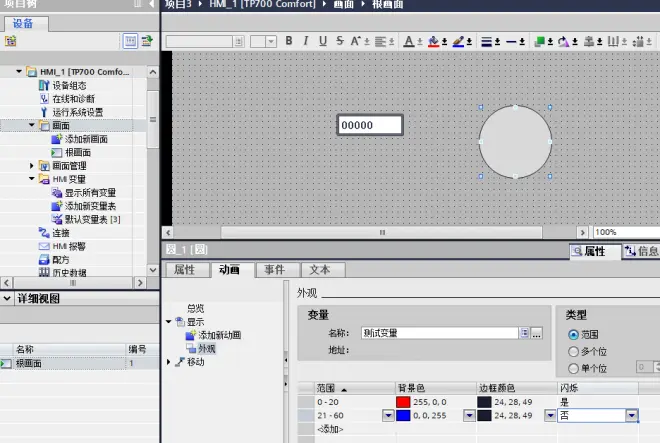Screen dimensions: 660x443
Task: Click 添加新变量表 in the tree
Action: point(90,206)
